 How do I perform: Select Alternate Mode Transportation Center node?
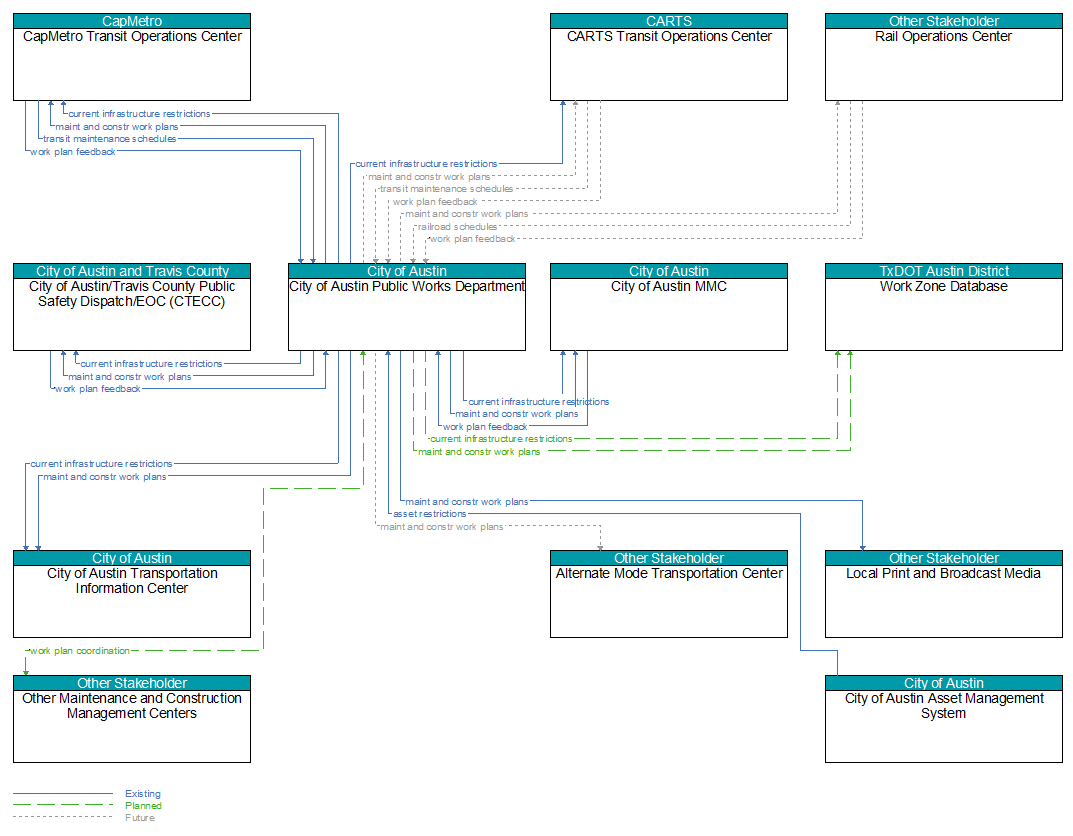pyautogui.click(x=669, y=594)
